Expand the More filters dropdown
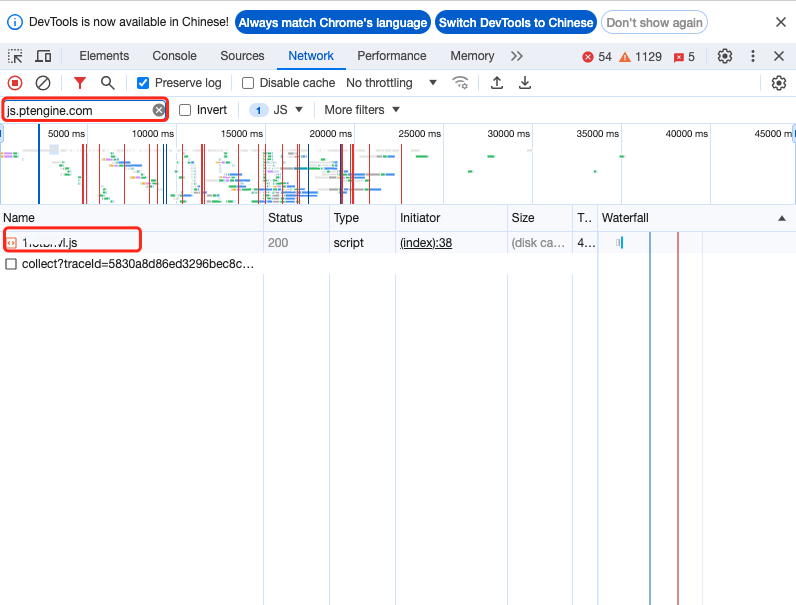796x605 pixels. point(362,110)
